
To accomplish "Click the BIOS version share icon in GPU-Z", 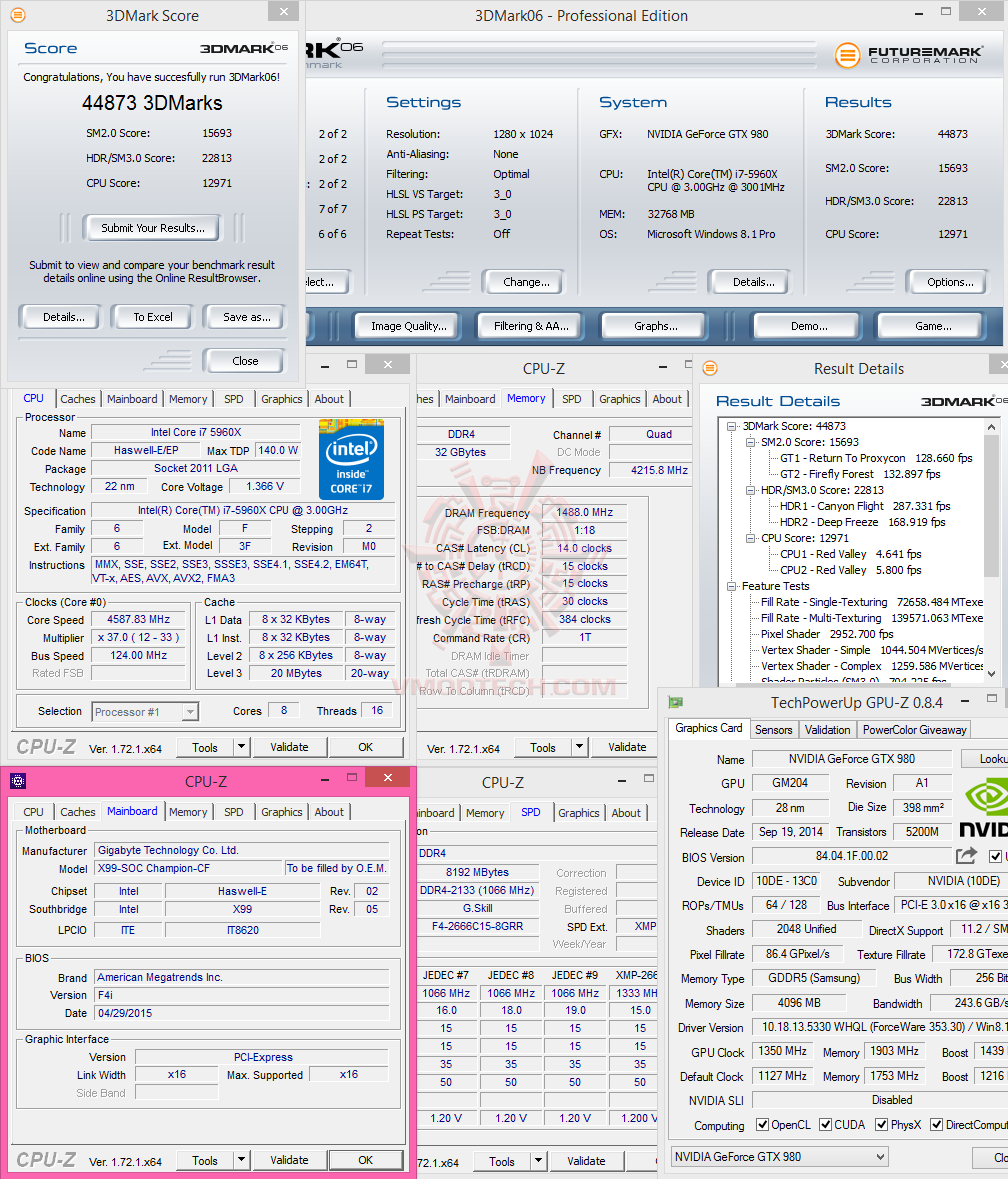I will tap(967, 856).
